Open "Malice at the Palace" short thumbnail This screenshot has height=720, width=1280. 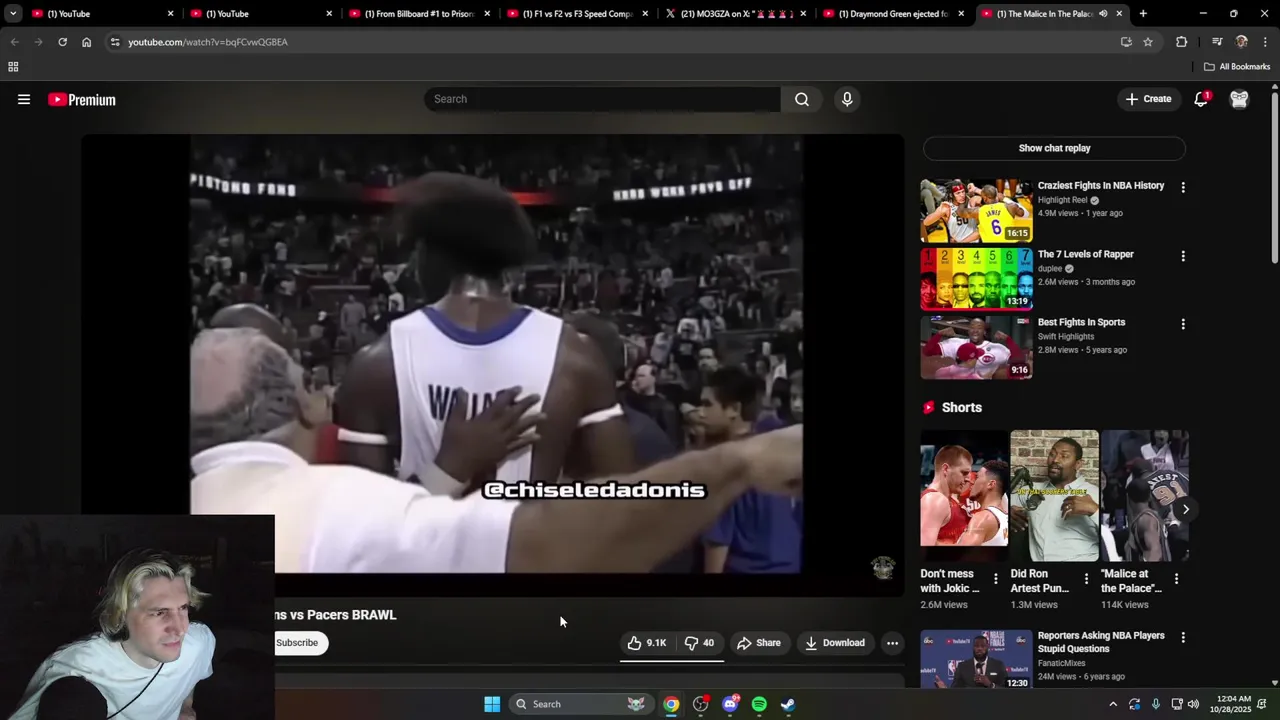click(1145, 496)
